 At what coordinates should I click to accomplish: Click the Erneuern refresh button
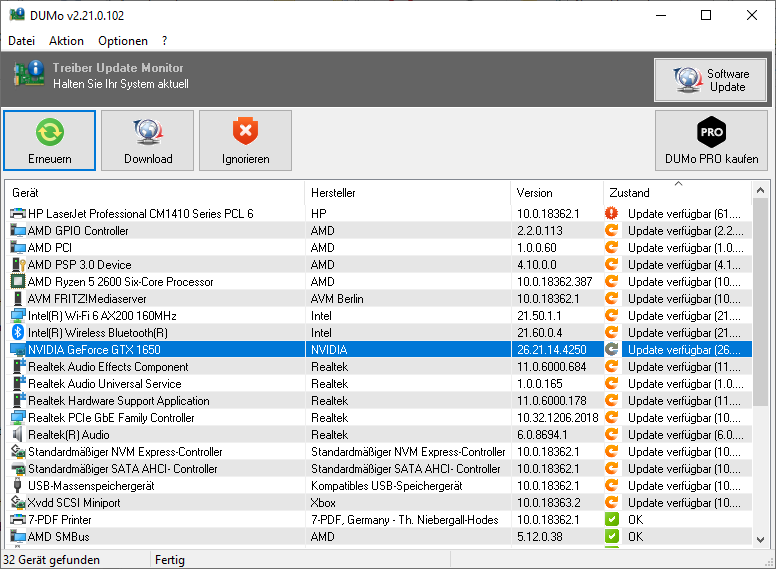50,141
